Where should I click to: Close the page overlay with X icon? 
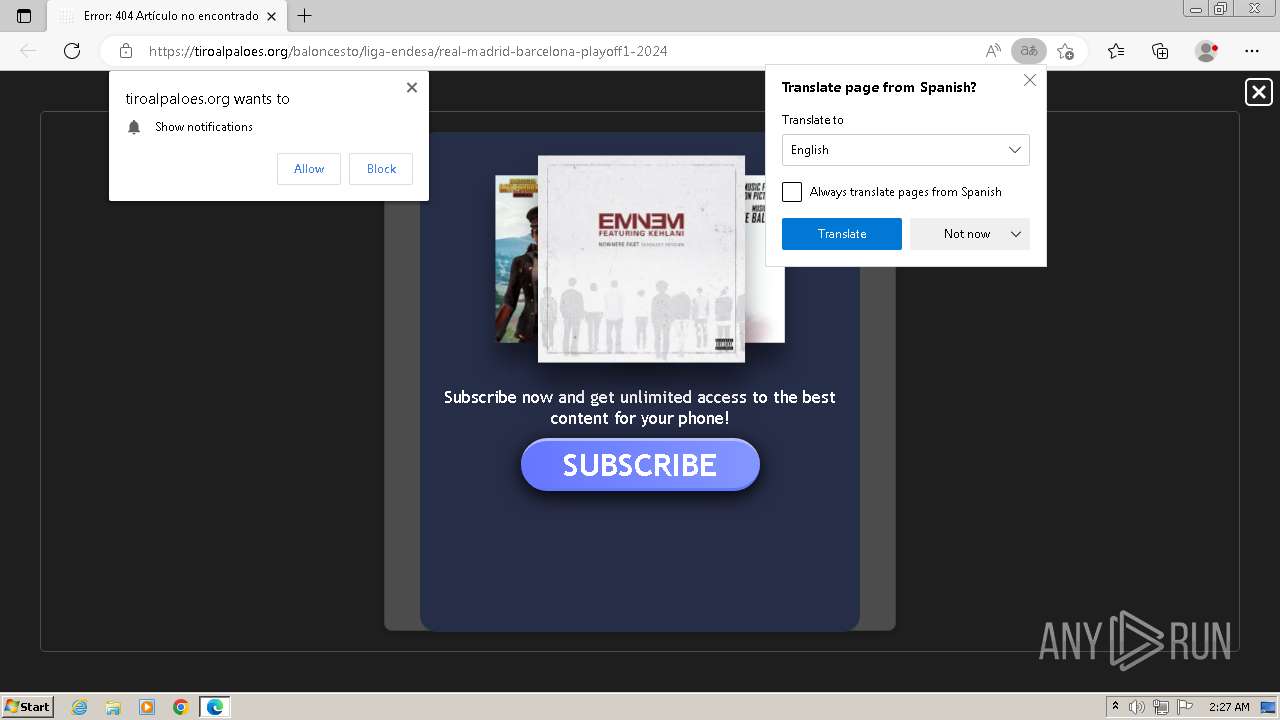coord(1259,92)
